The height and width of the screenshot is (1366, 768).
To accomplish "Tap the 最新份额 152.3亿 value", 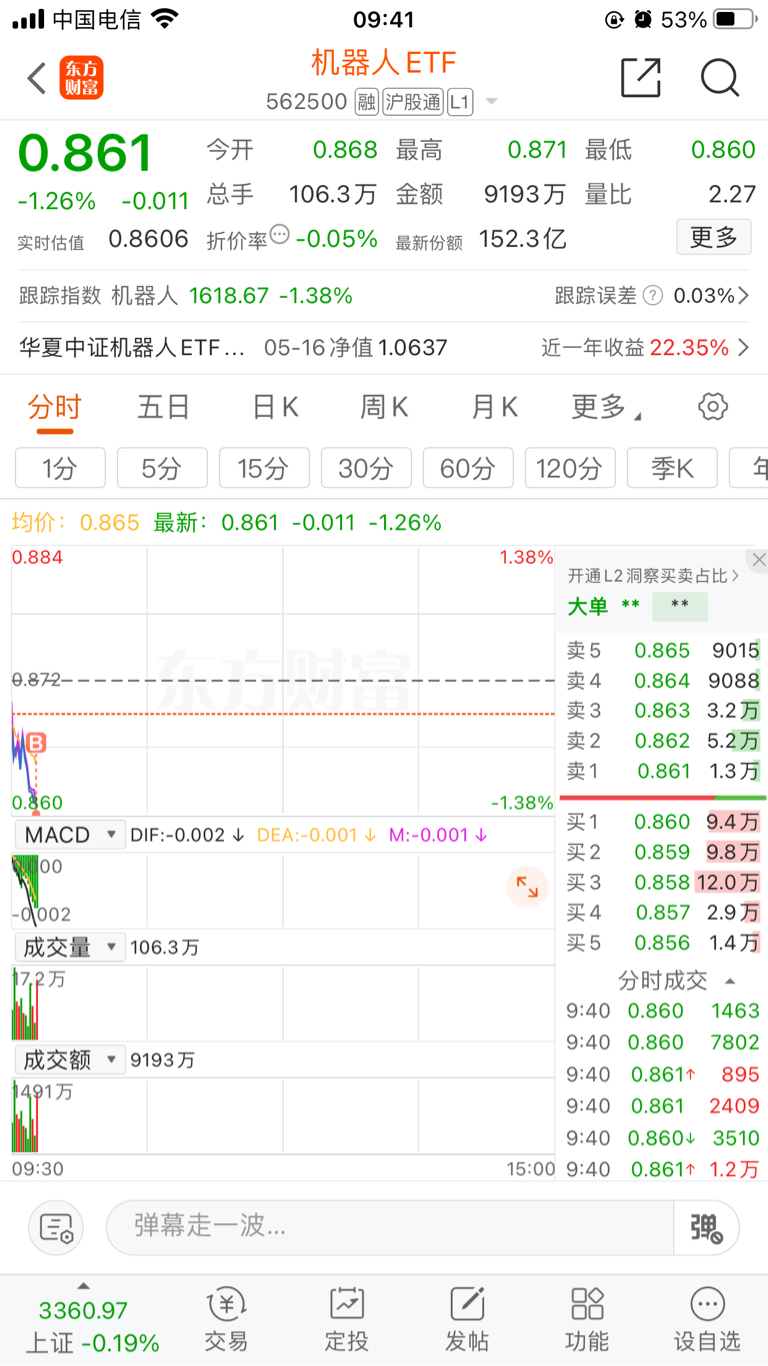I will (523, 239).
